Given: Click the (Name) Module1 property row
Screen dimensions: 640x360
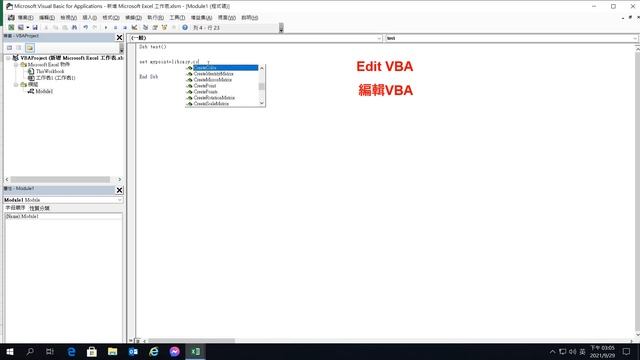Looking at the screenshot, I should pyautogui.click(x=63, y=216).
